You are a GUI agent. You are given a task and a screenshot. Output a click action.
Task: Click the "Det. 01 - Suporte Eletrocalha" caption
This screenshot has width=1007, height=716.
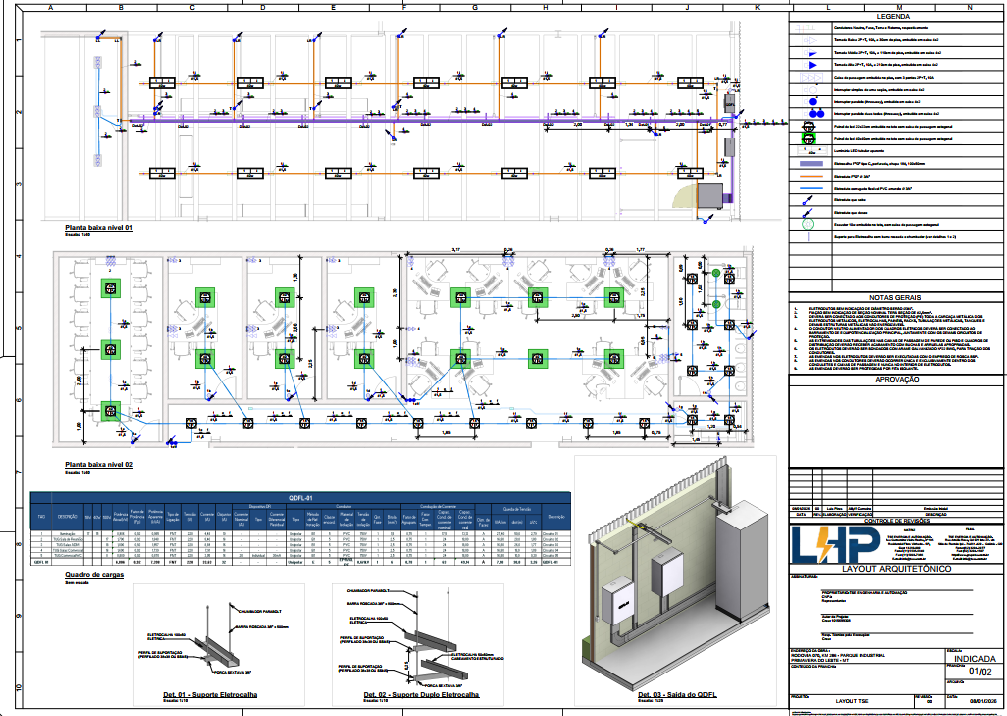tap(210, 694)
